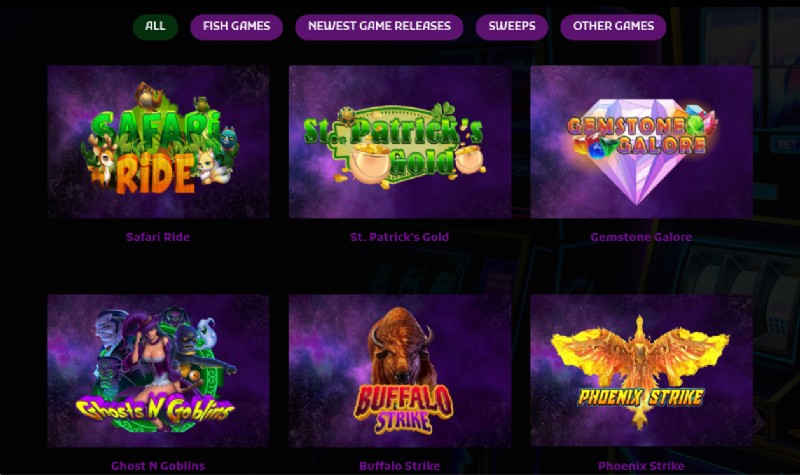The height and width of the screenshot is (475, 800).
Task: Click the Gemstone Galore title link
Action: tap(641, 237)
